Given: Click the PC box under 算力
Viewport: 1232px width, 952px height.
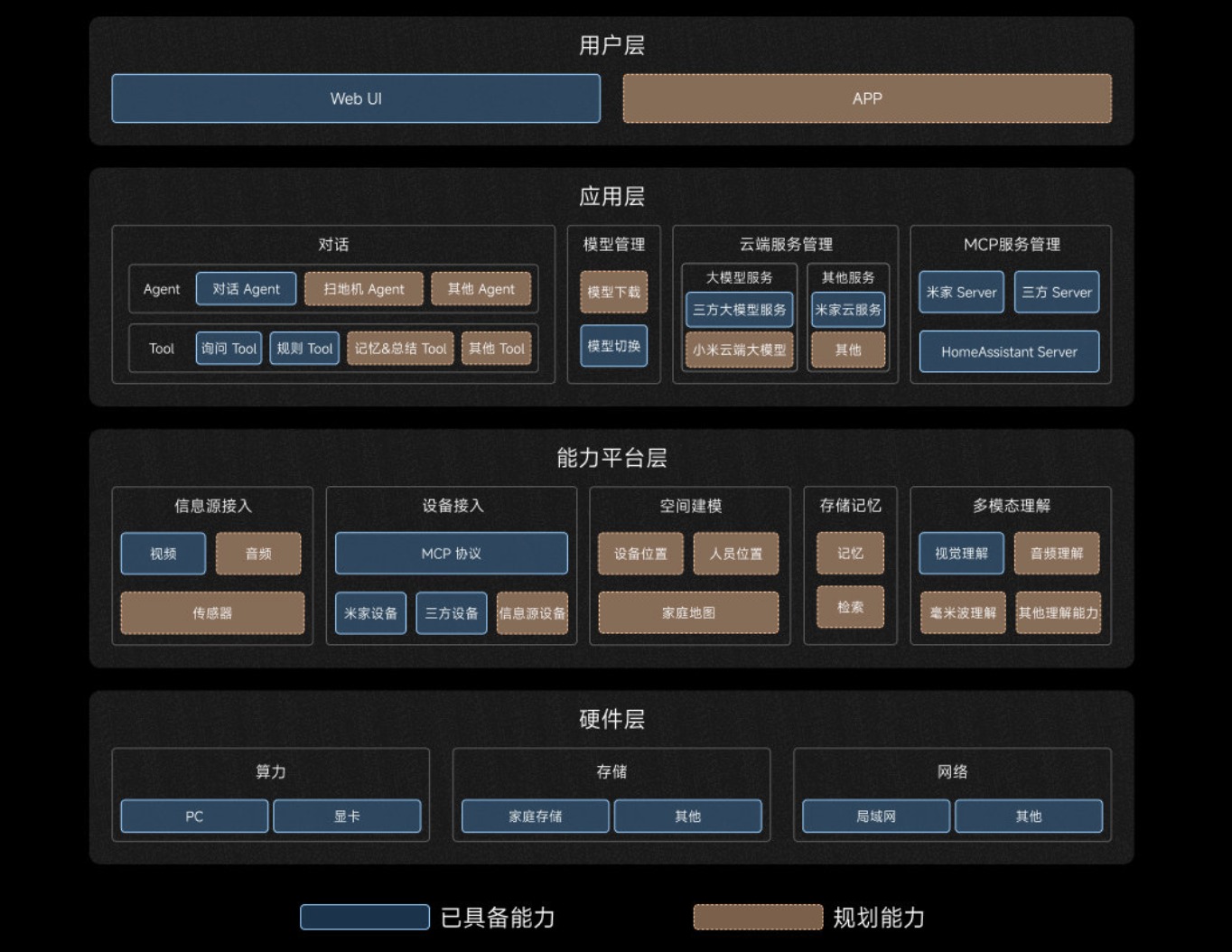Looking at the screenshot, I should pos(194,817).
